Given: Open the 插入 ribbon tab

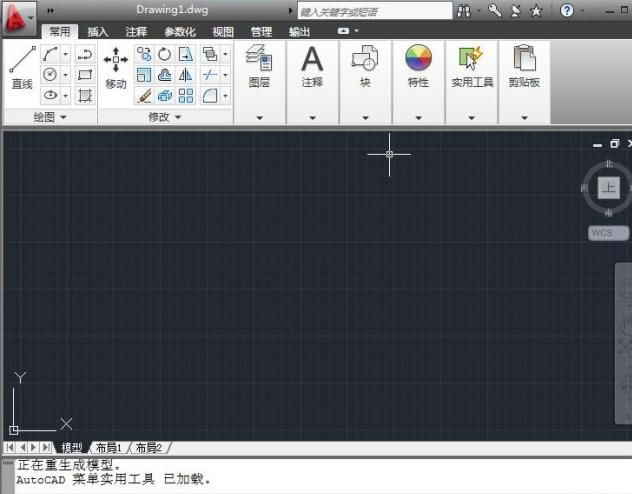Looking at the screenshot, I should pyautogui.click(x=98, y=32).
